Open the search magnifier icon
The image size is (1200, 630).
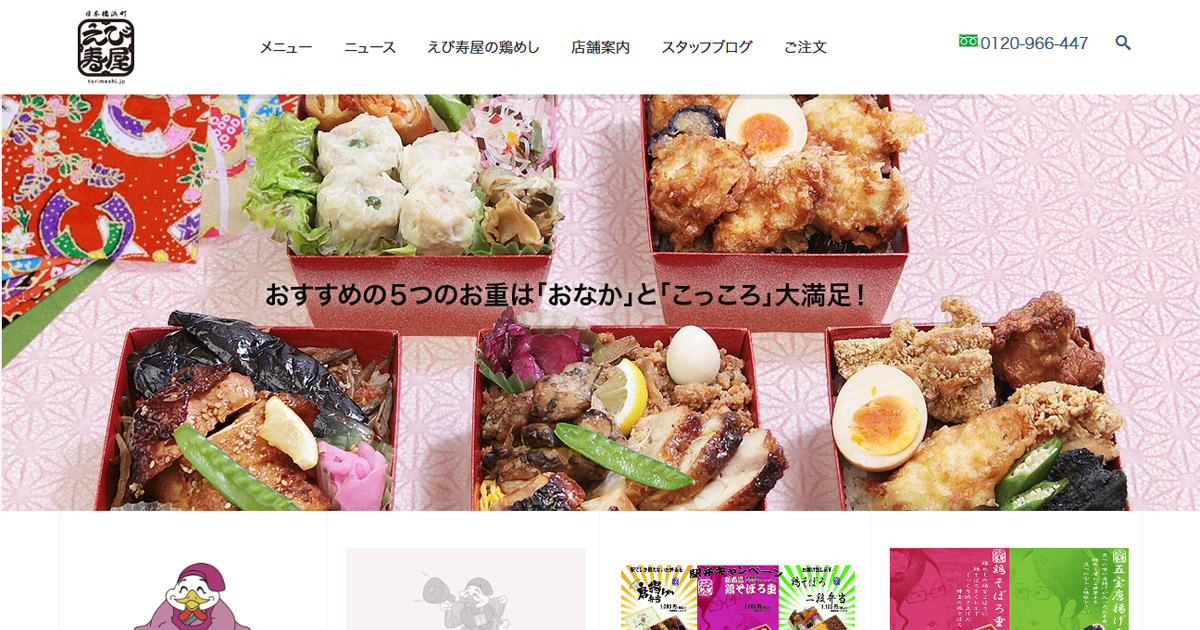pos(1123,43)
